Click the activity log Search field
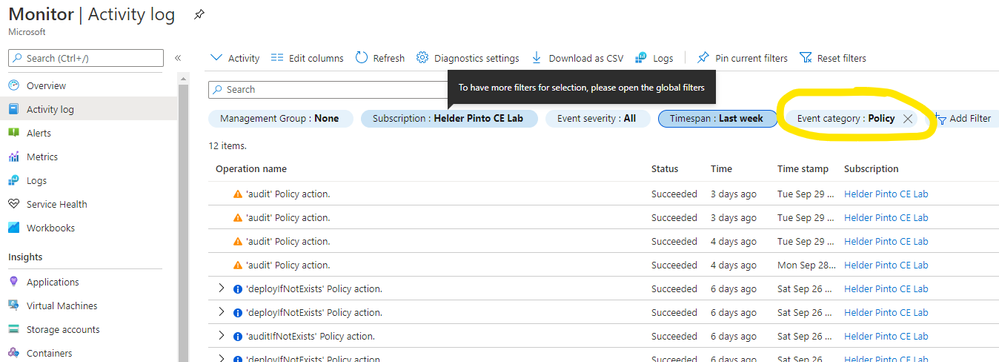Screen dimensions: 999x362 click(x=328, y=90)
